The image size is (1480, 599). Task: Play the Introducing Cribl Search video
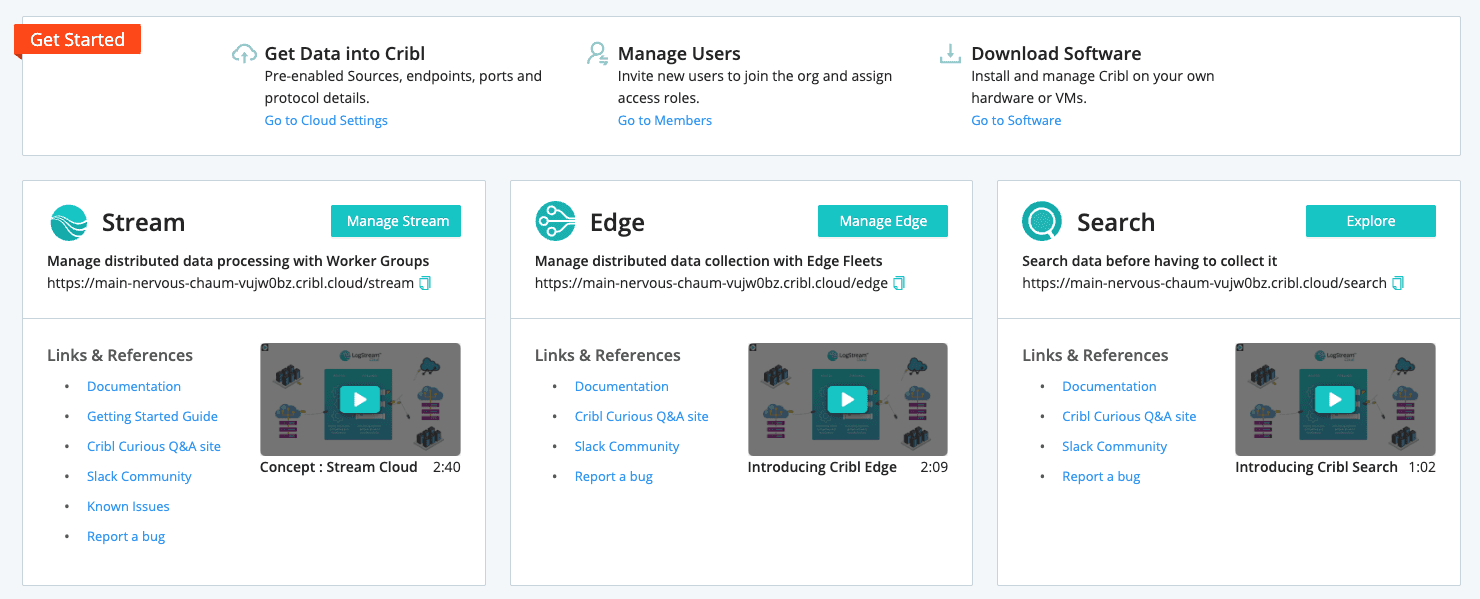1335,400
